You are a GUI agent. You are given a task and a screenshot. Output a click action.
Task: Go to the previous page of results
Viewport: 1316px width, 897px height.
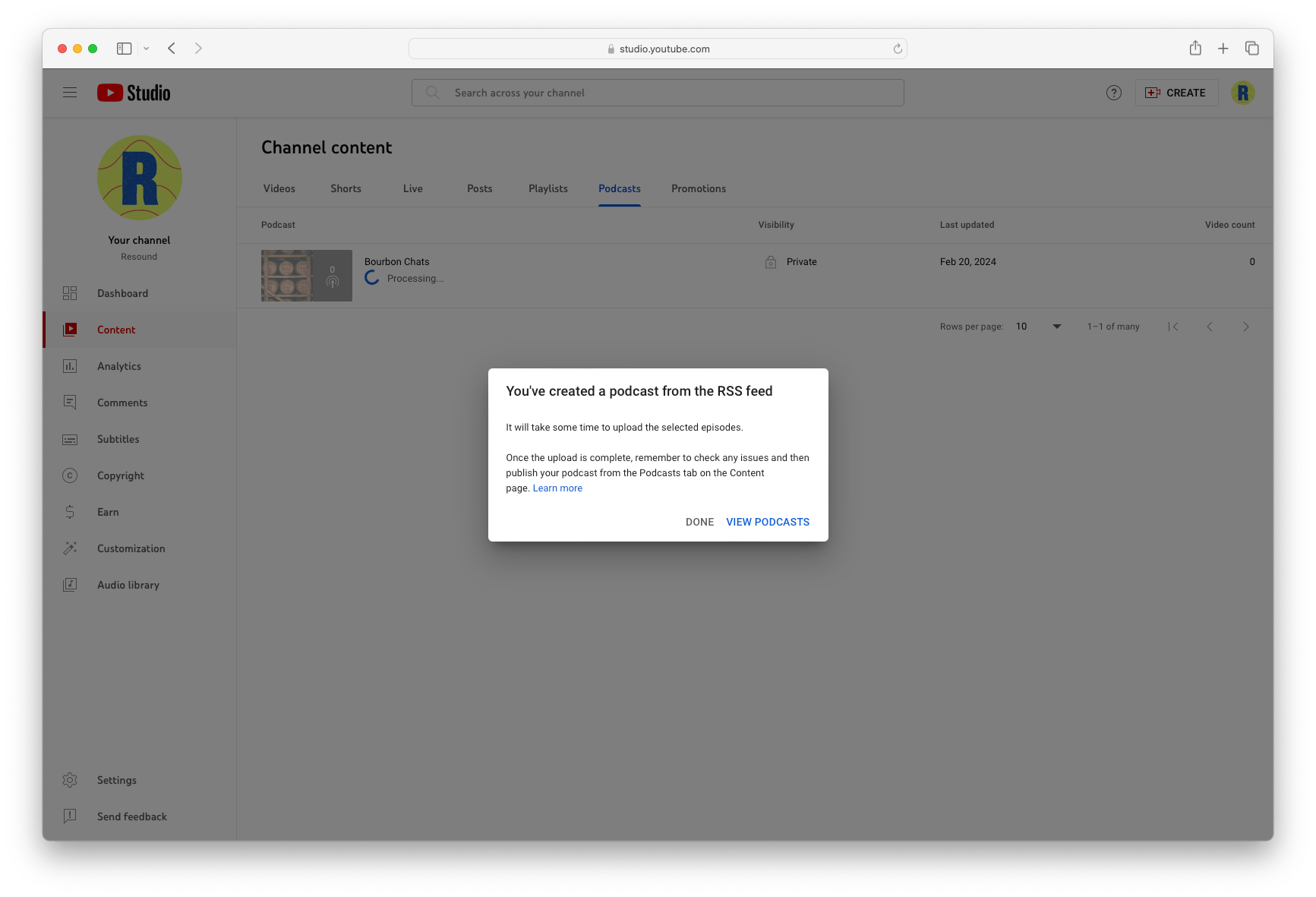coord(1210,327)
